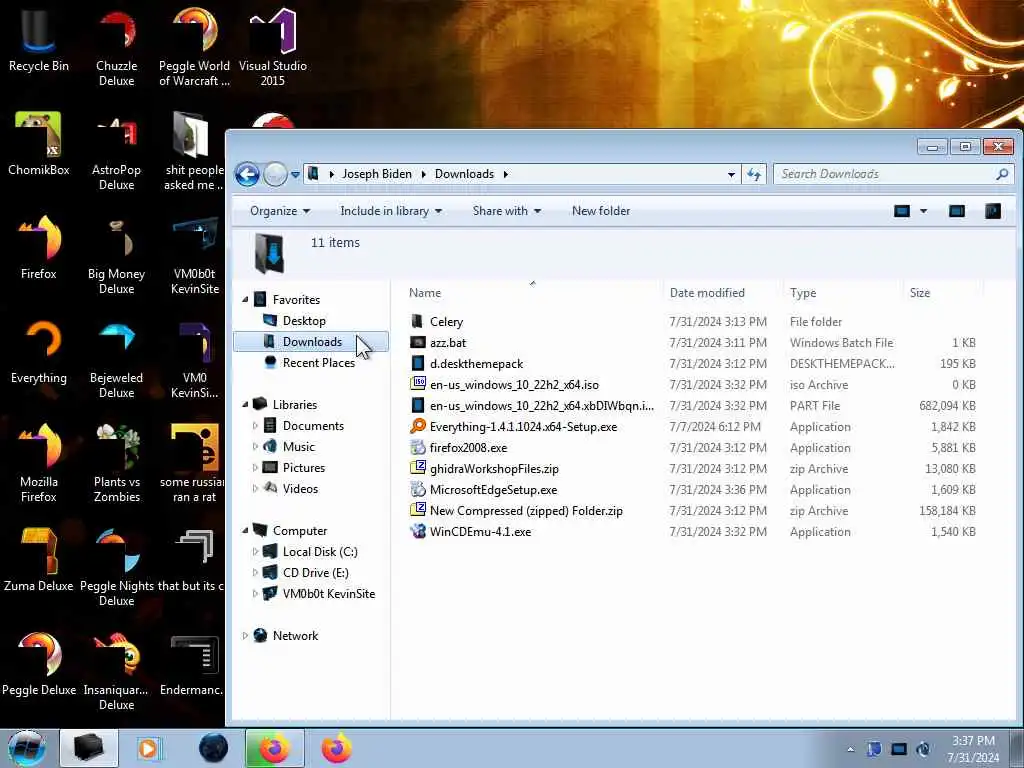This screenshot has height=768, width=1024.
Task: Select Insaniquarium Deluxe desktop icon
Action: [x=116, y=671]
